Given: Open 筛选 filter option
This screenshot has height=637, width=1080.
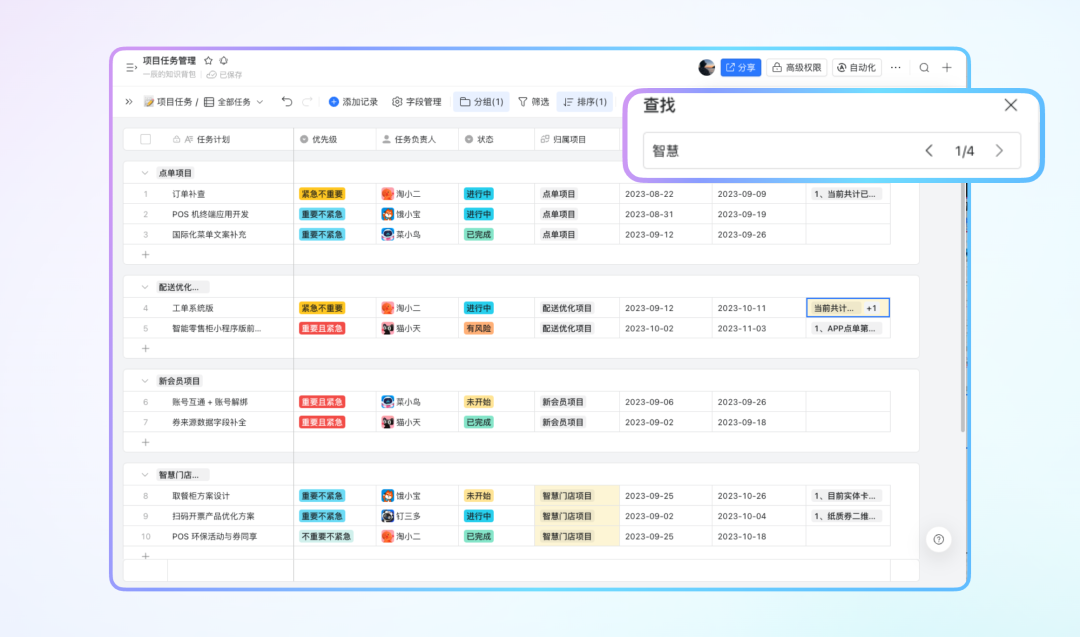Looking at the screenshot, I should click(x=533, y=102).
